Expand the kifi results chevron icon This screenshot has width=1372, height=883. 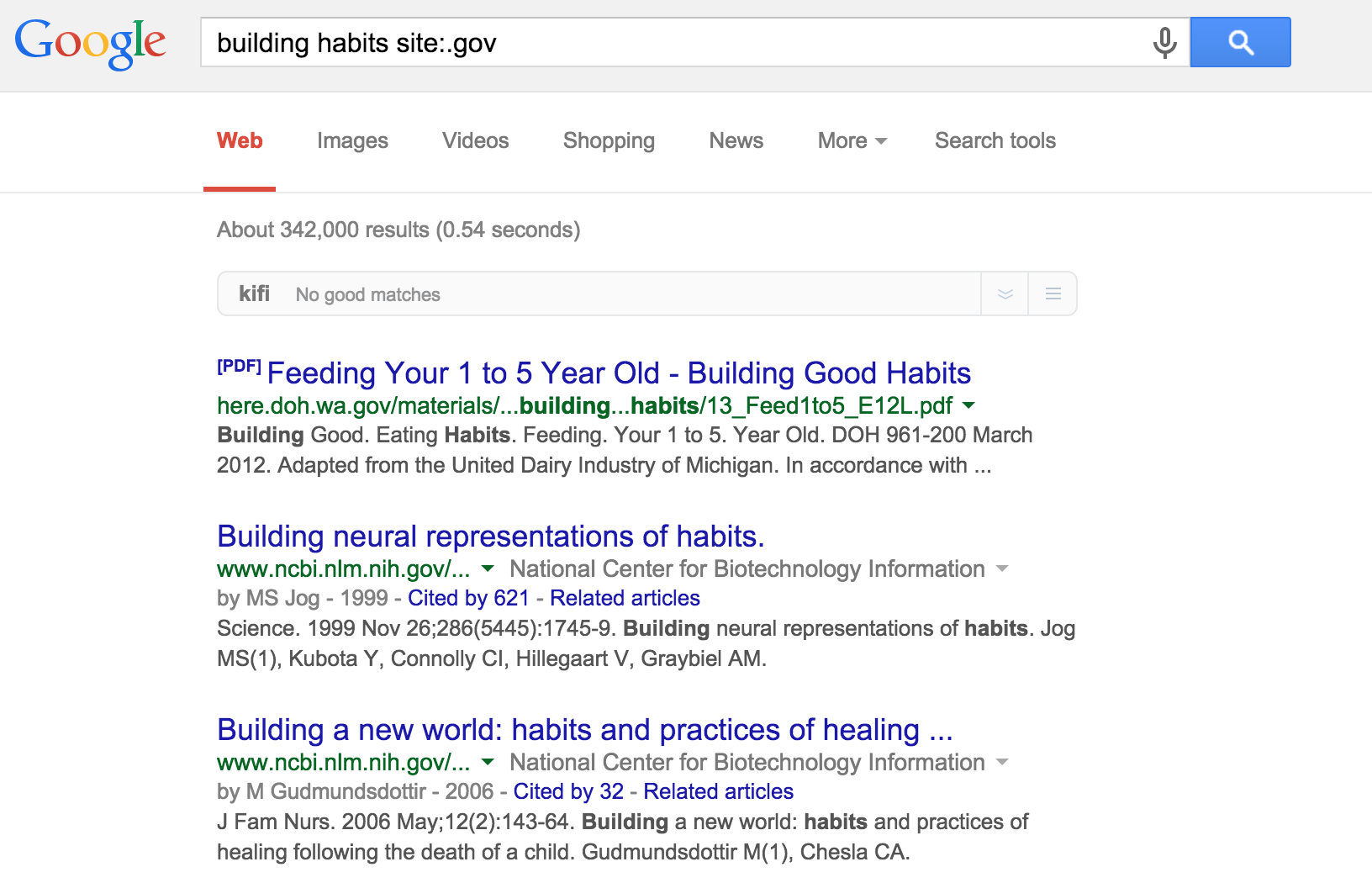click(1005, 293)
